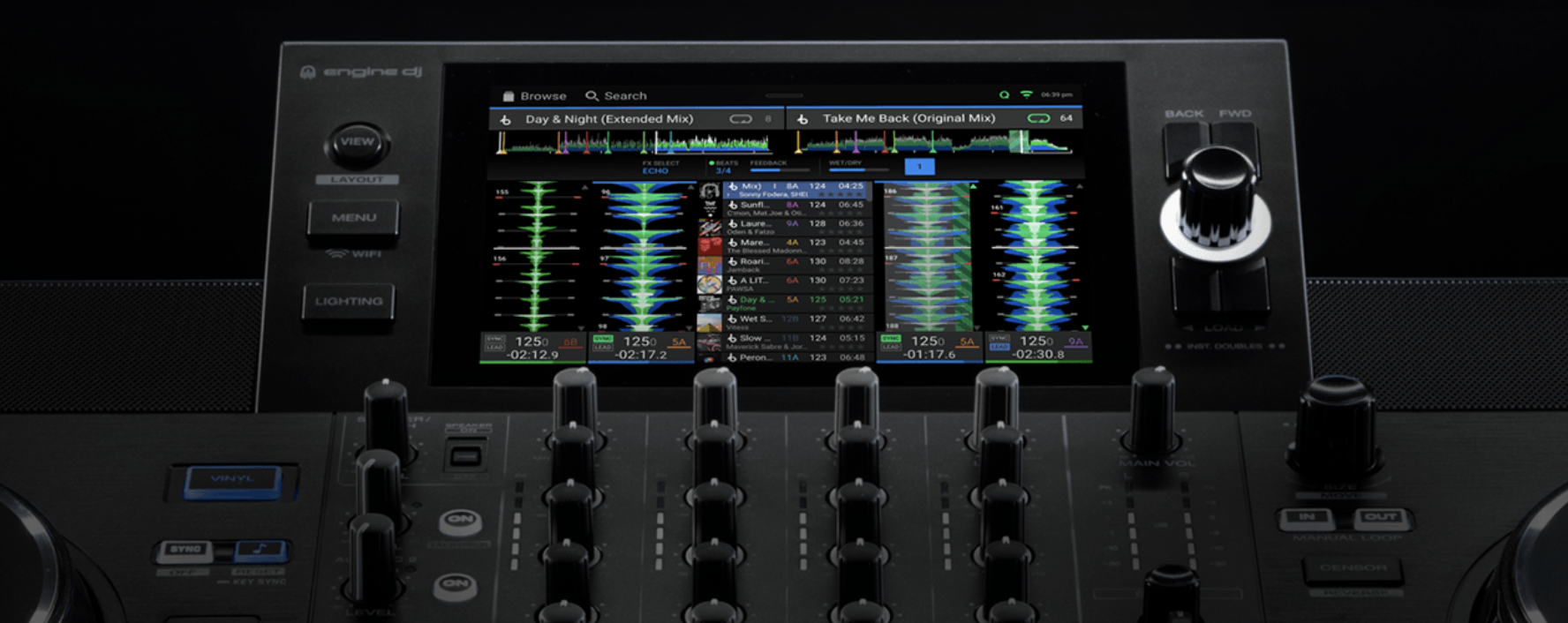Tap album art of the A LIT... track
The image size is (1568, 623).
(x=710, y=284)
